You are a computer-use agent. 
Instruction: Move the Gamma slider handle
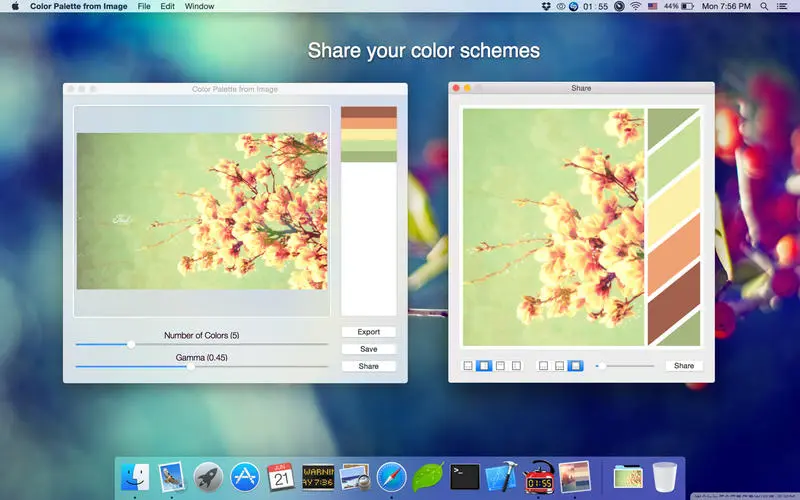point(190,366)
